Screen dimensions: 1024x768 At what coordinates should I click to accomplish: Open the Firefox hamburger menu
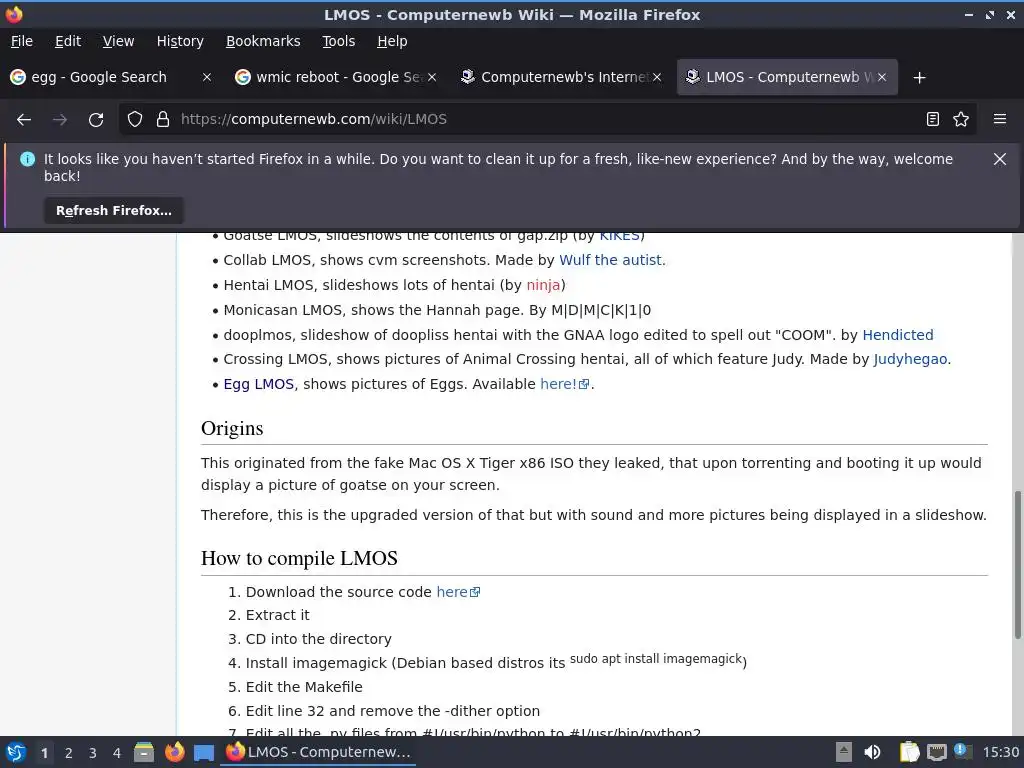1000,120
